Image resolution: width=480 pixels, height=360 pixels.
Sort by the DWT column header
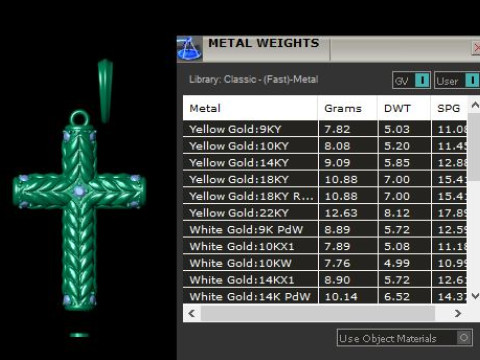(404, 108)
